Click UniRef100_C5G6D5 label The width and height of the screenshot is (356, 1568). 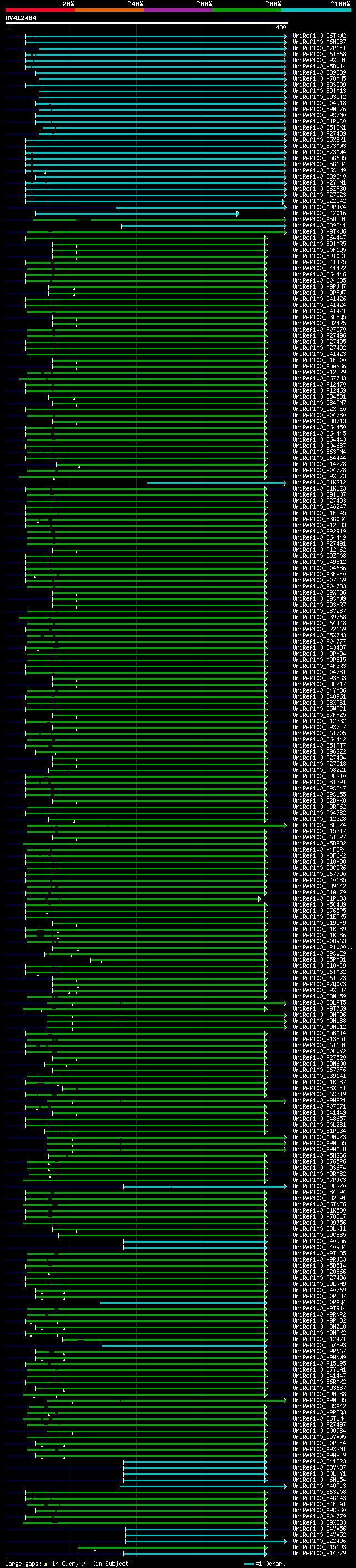pyautogui.click(x=319, y=159)
